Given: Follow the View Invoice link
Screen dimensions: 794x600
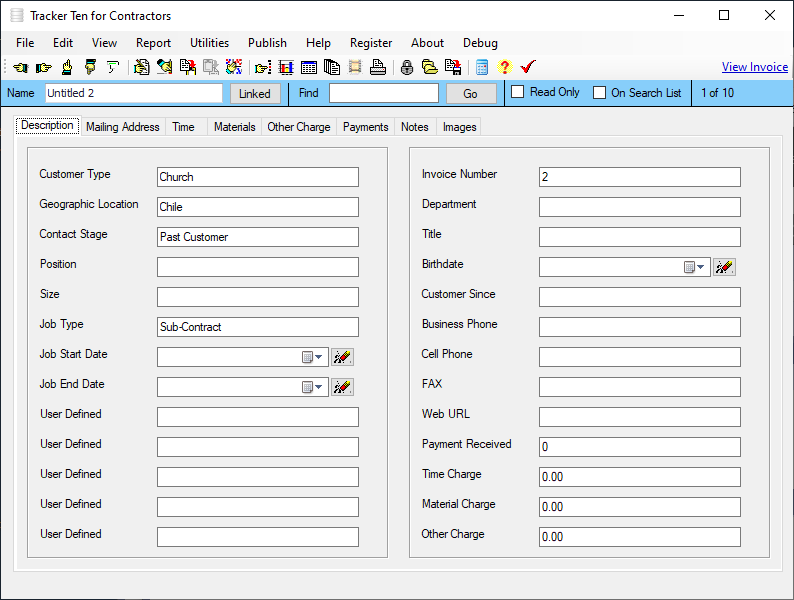Looking at the screenshot, I should pyautogui.click(x=754, y=67).
